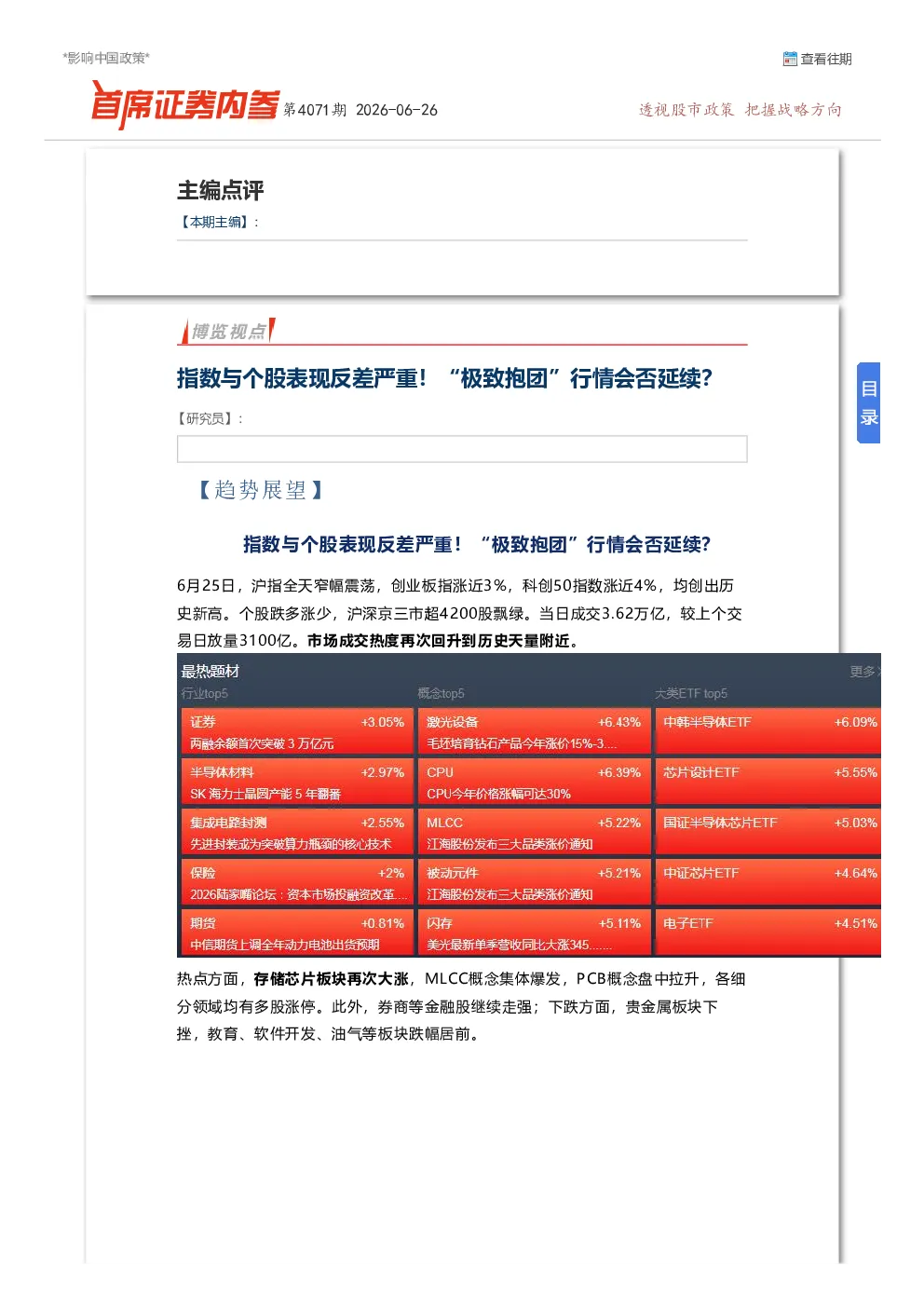
Task: Click the 更多 link in 最热题材
Action: click(863, 671)
